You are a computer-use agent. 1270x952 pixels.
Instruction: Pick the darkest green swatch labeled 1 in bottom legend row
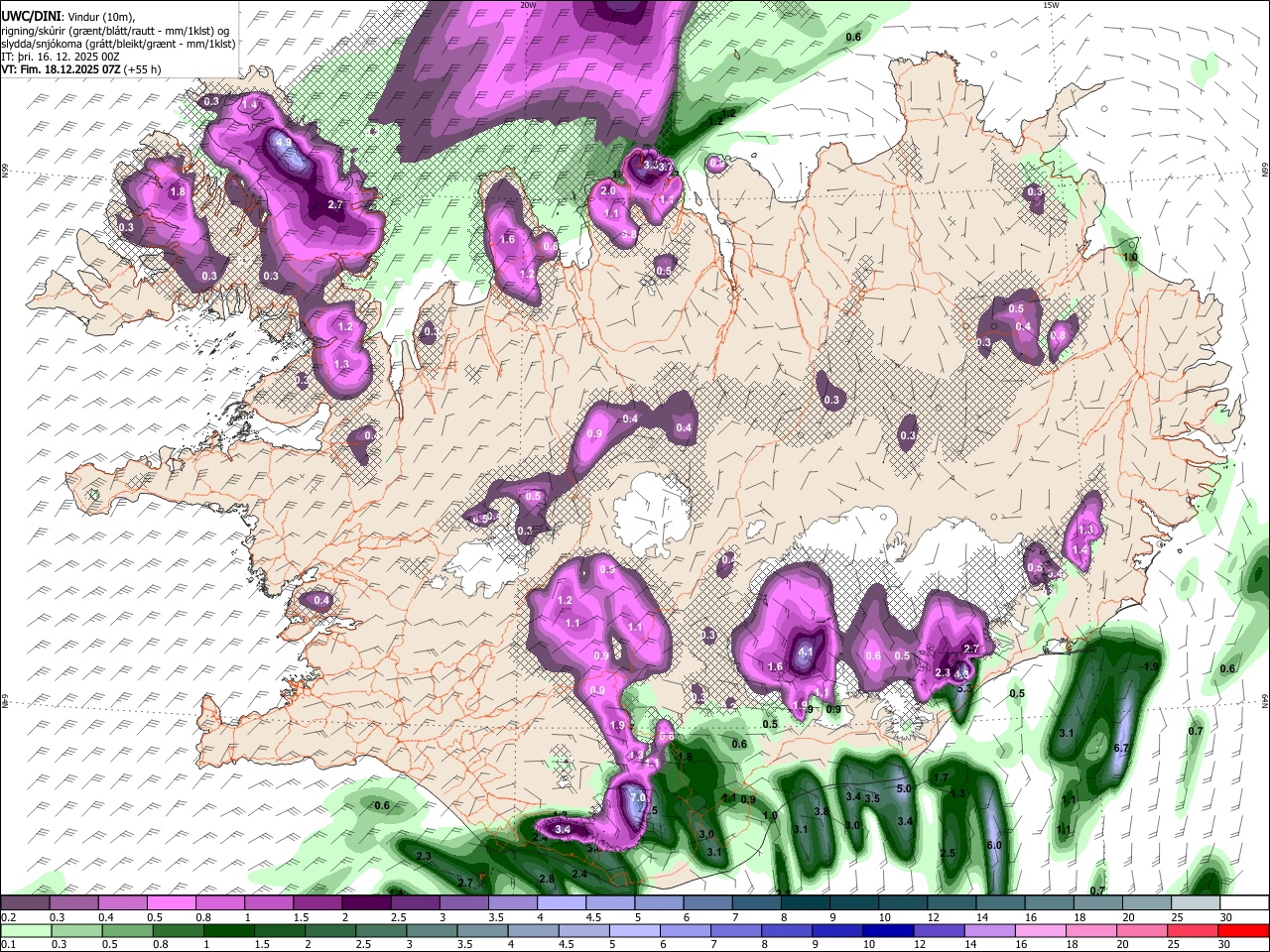pos(230,930)
